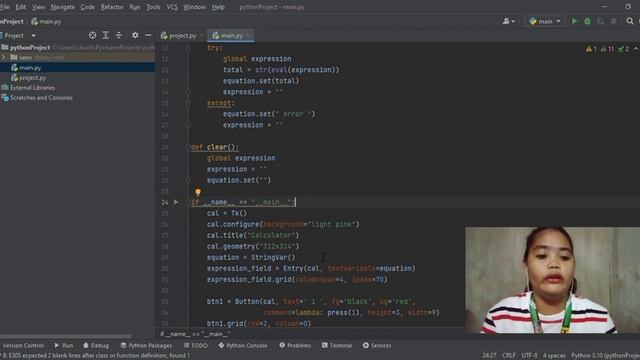Open the Run menu
This screenshot has width=640, height=360.
tap(135, 7)
